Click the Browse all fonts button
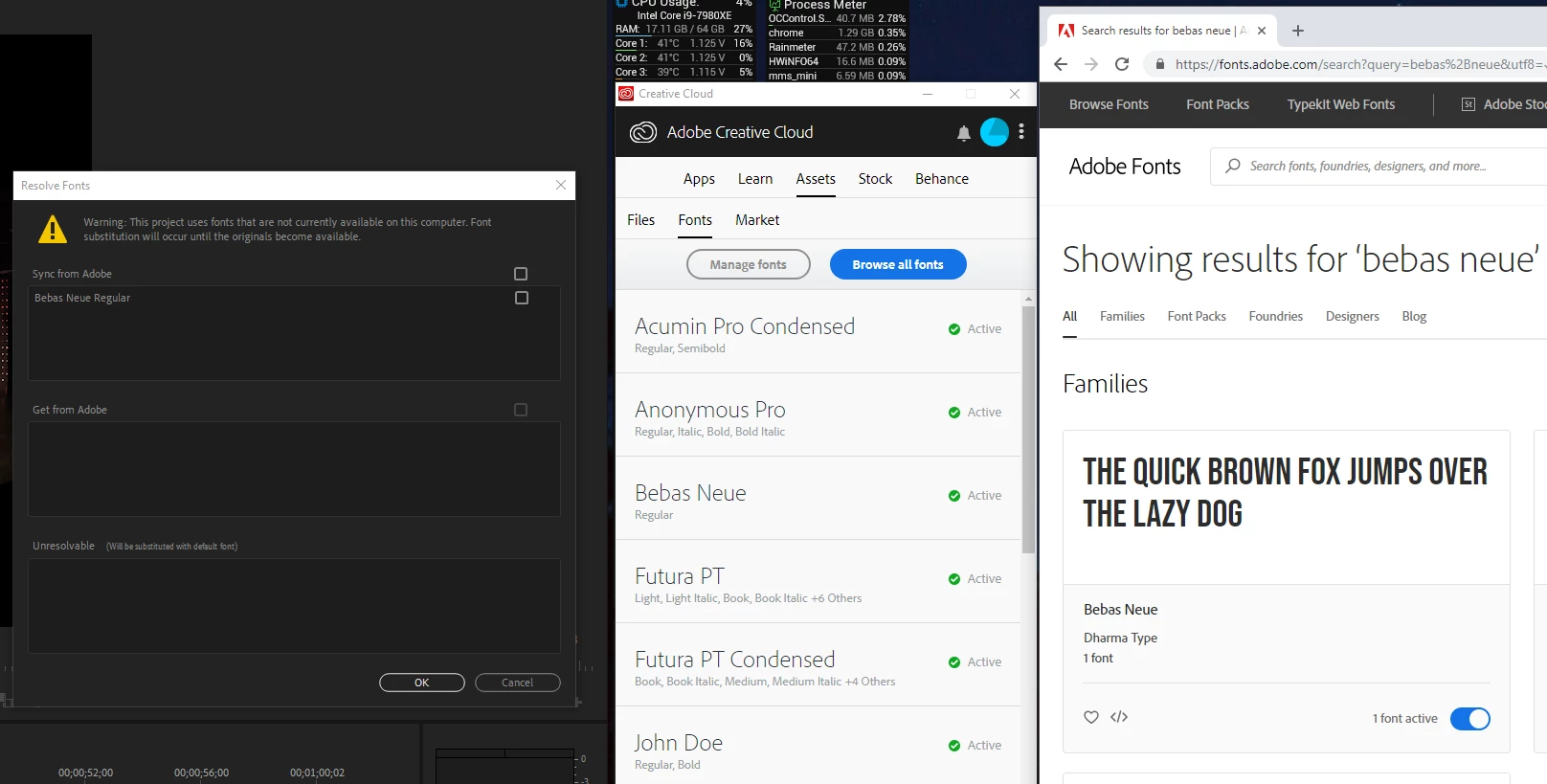The image size is (1547, 784). click(x=898, y=264)
